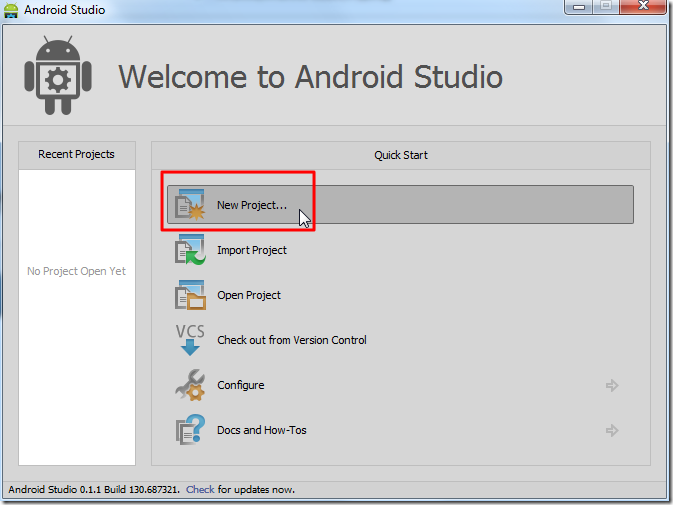Choose Import Project text
This screenshot has height=505, width=673.
point(252,250)
